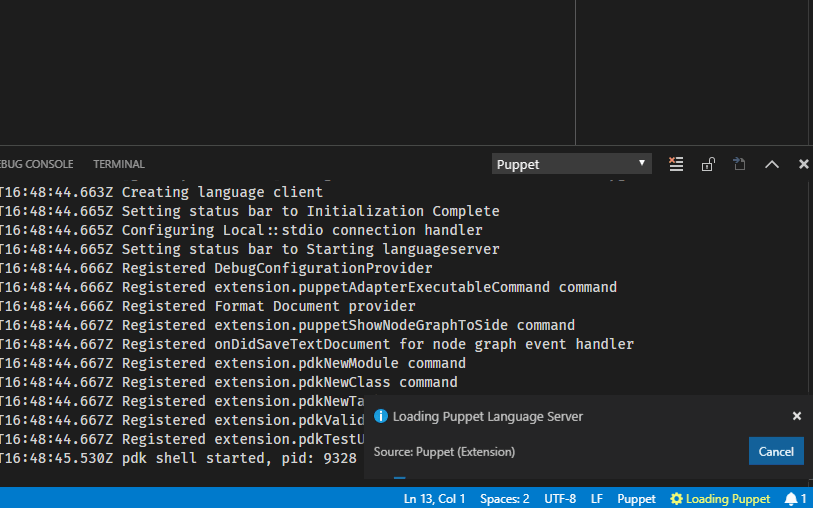This screenshot has width=813, height=508.
Task: Click the 'pdk shell started, pid: 9328' line
Action: (x=178, y=458)
